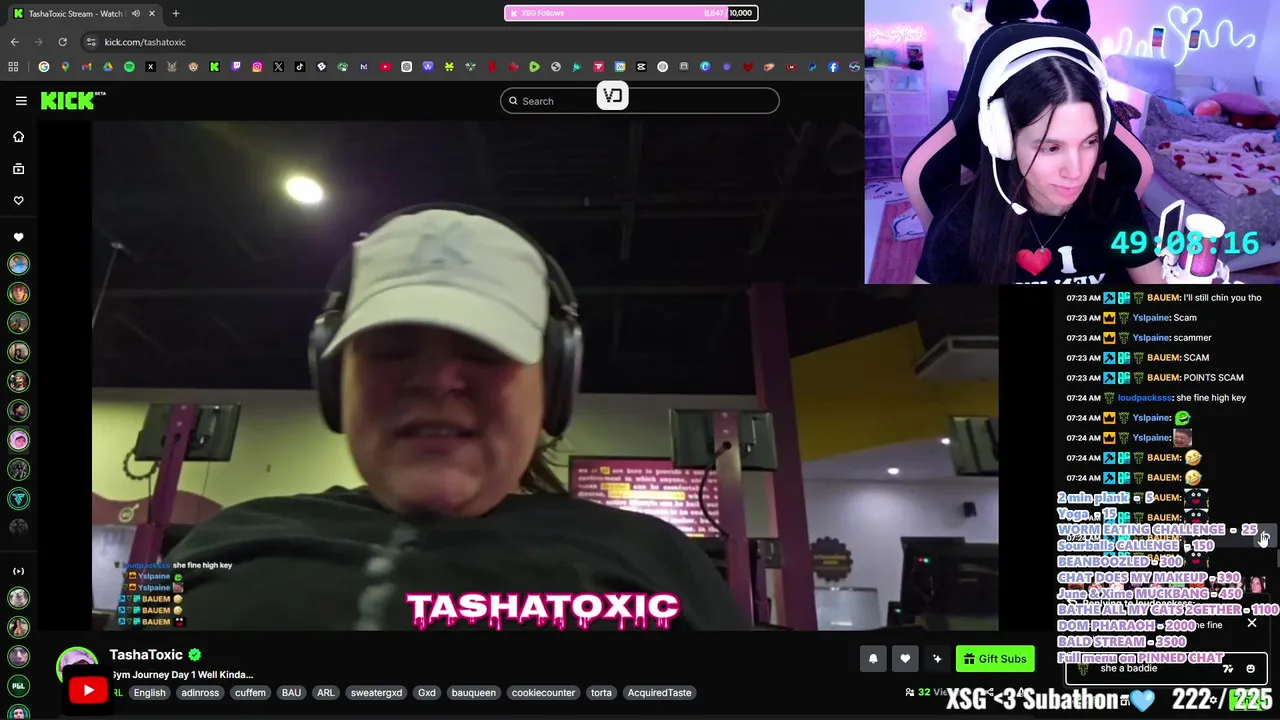This screenshot has width=1280, height=720.
Task: Open the Instagram bookmark
Action: [x=257, y=67]
